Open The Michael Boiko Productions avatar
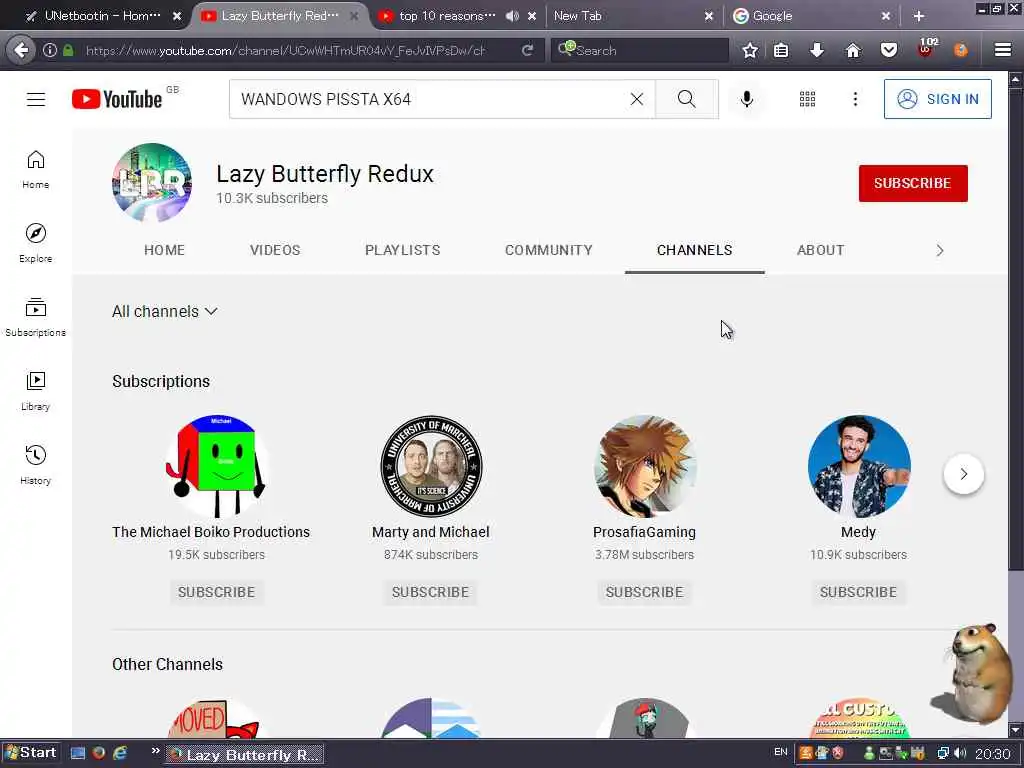This screenshot has height=768, width=1024. pos(217,466)
